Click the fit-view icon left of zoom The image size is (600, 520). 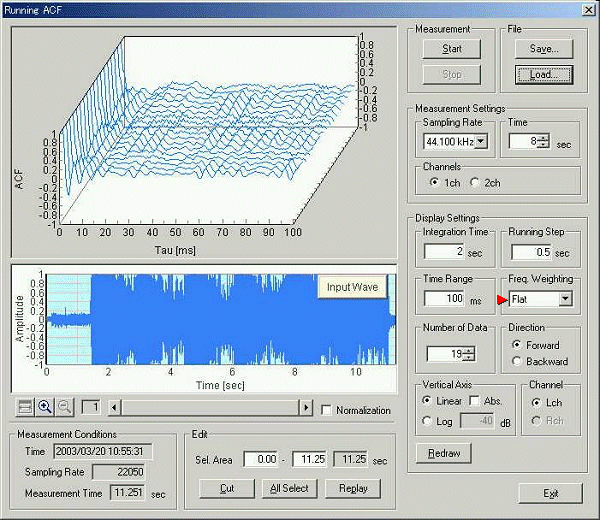pyautogui.click(x=27, y=408)
